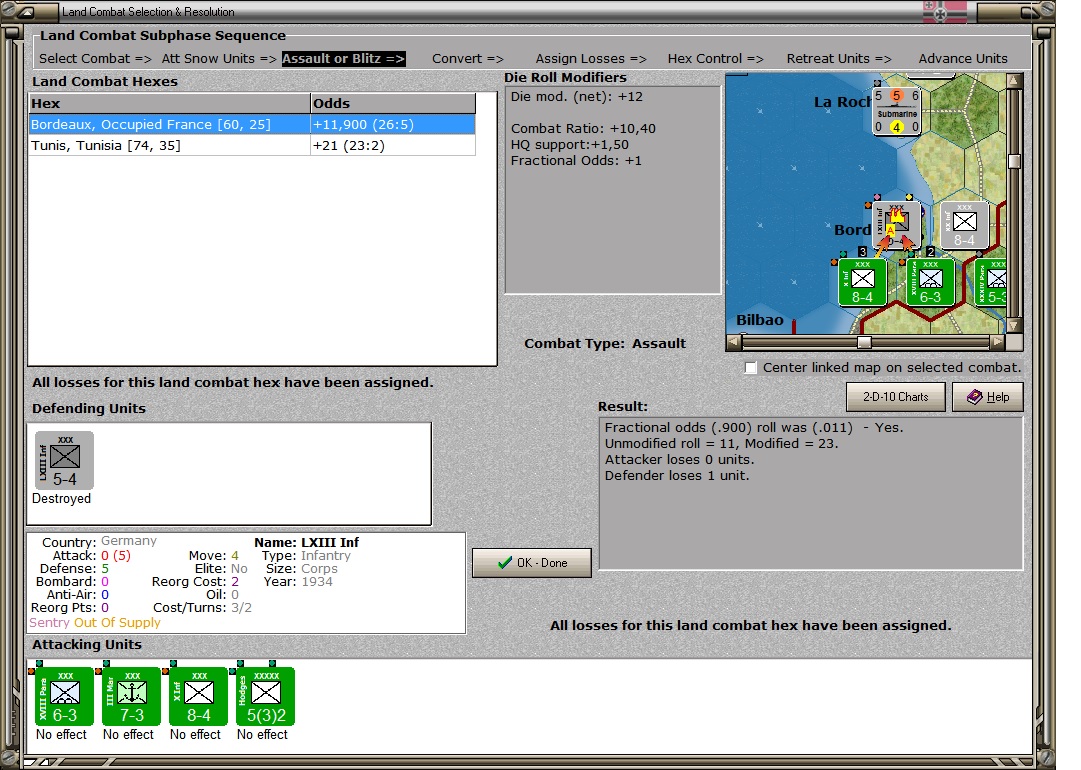Click the map vertical scrollbar thumb
Viewport: 1081px width, 770px height.
point(1014,161)
